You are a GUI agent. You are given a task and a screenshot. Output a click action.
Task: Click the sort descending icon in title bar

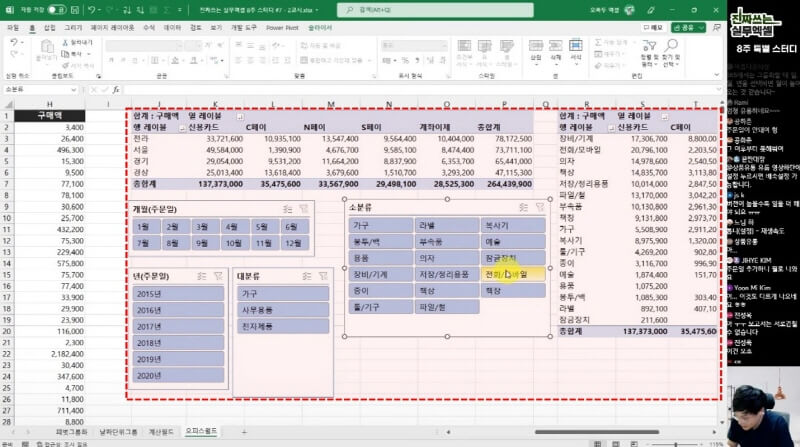click(x=140, y=10)
